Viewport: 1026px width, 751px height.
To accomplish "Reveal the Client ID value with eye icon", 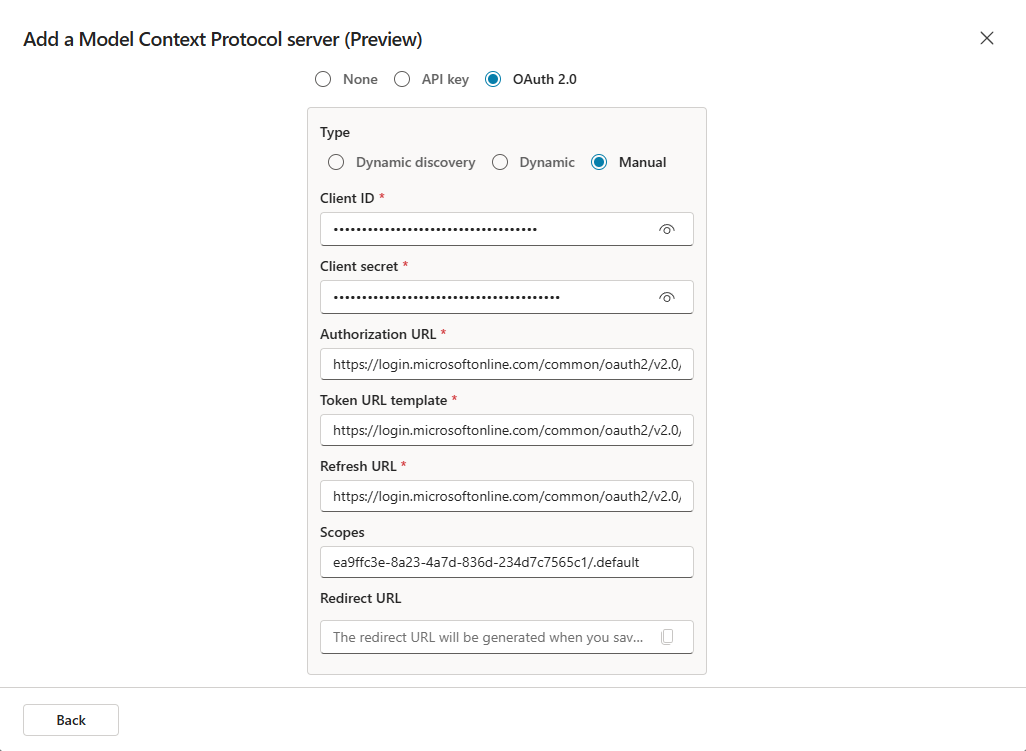I will [x=667, y=229].
